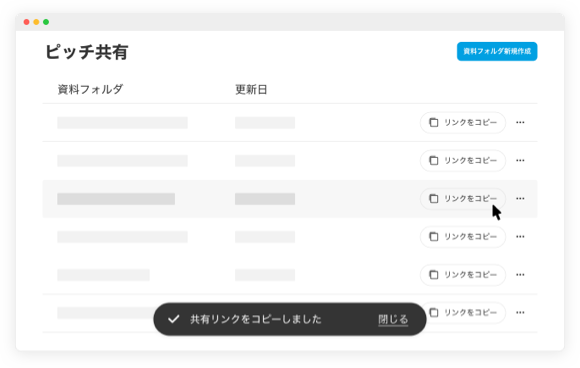The image size is (580, 368).
Task: Open the ellipsis menu in fourth row
Action: point(520,237)
